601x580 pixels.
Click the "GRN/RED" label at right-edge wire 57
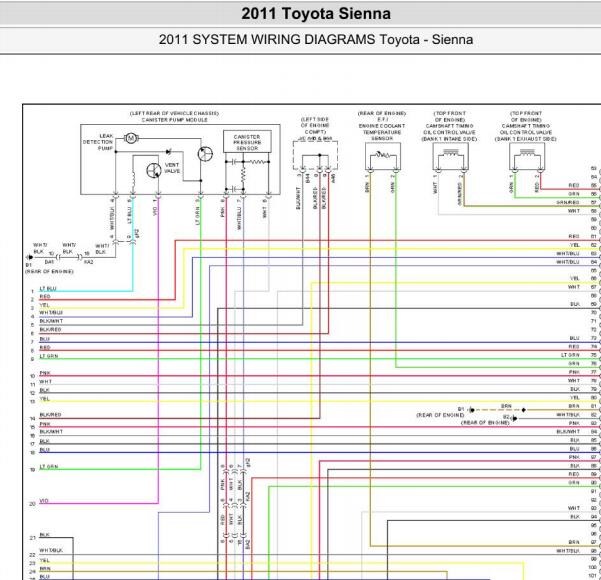pos(568,202)
